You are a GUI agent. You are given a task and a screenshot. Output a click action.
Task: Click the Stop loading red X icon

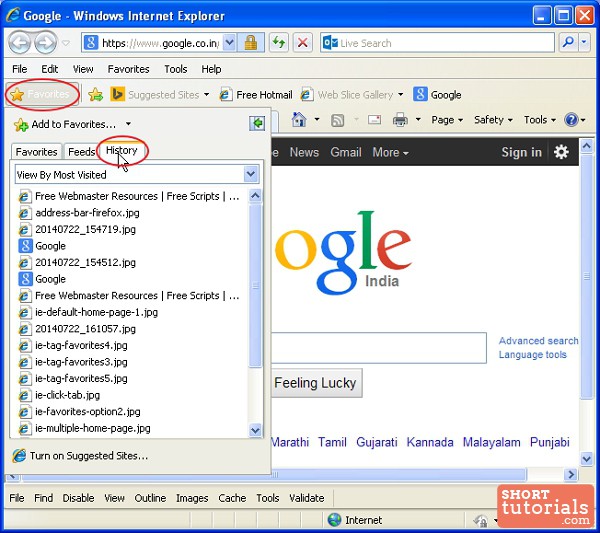click(302, 43)
